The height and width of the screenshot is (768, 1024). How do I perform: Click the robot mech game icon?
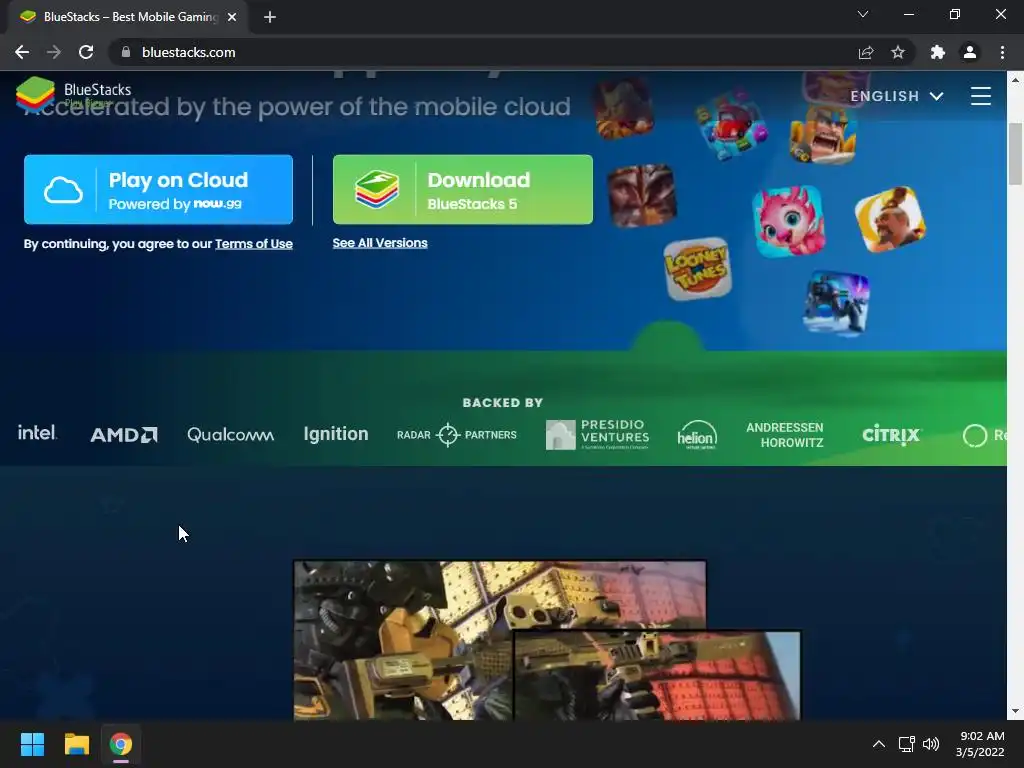point(836,303)
